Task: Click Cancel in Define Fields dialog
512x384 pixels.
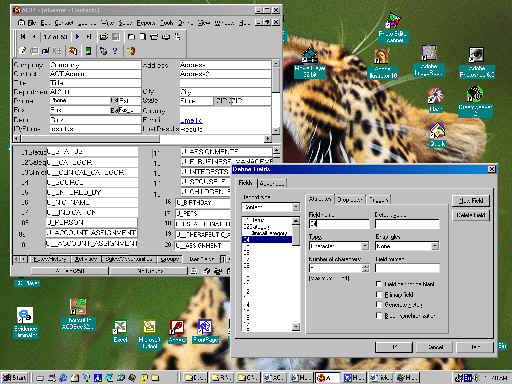Action: [x=435, y=347]
